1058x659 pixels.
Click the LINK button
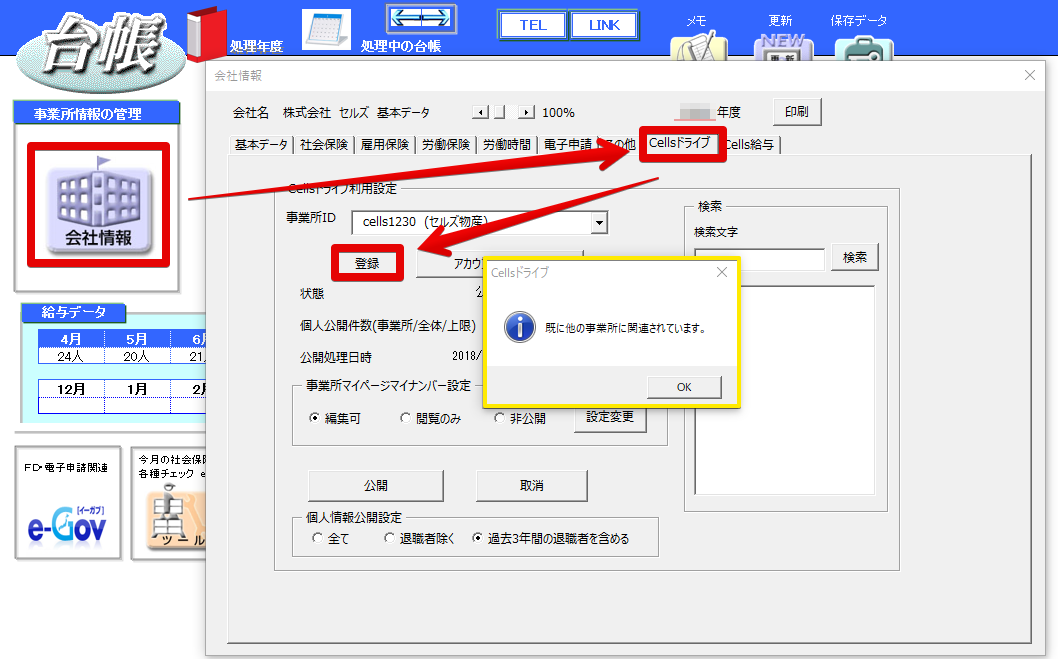(x=604, y=26)
